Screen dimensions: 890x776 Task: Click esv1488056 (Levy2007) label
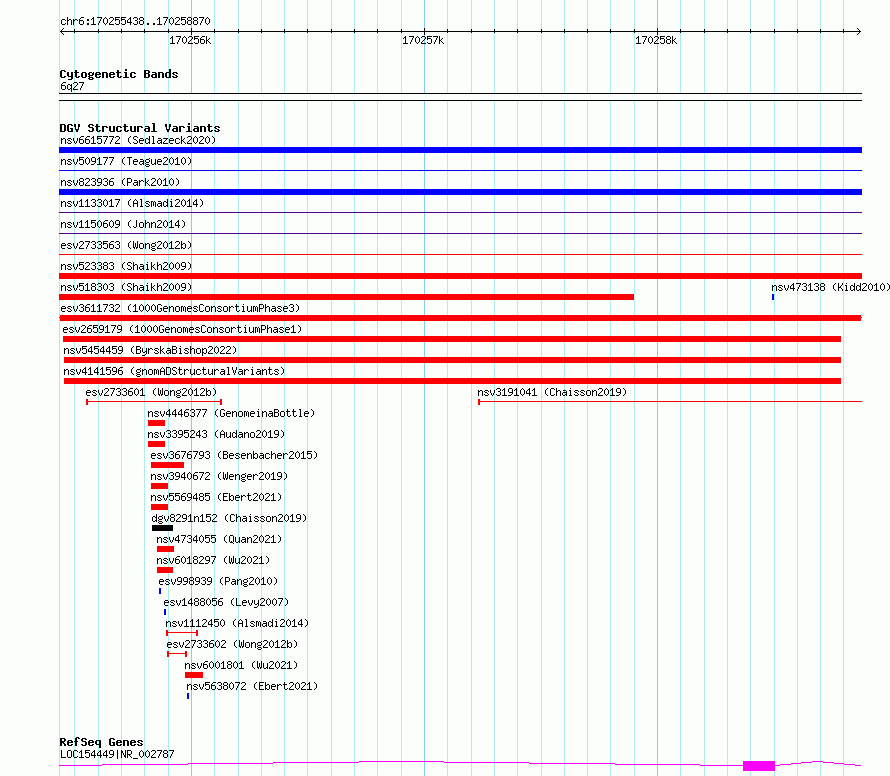[x=226, y=602]
